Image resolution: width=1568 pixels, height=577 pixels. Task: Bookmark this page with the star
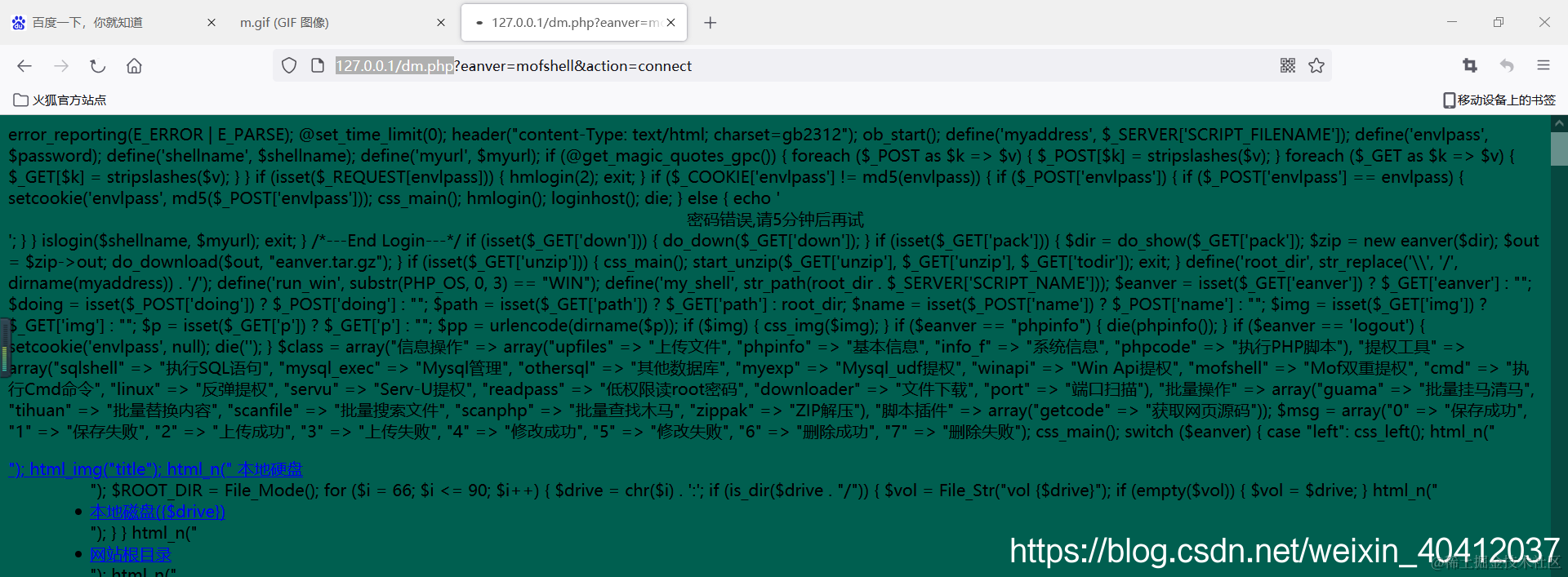click(1316, 65)
